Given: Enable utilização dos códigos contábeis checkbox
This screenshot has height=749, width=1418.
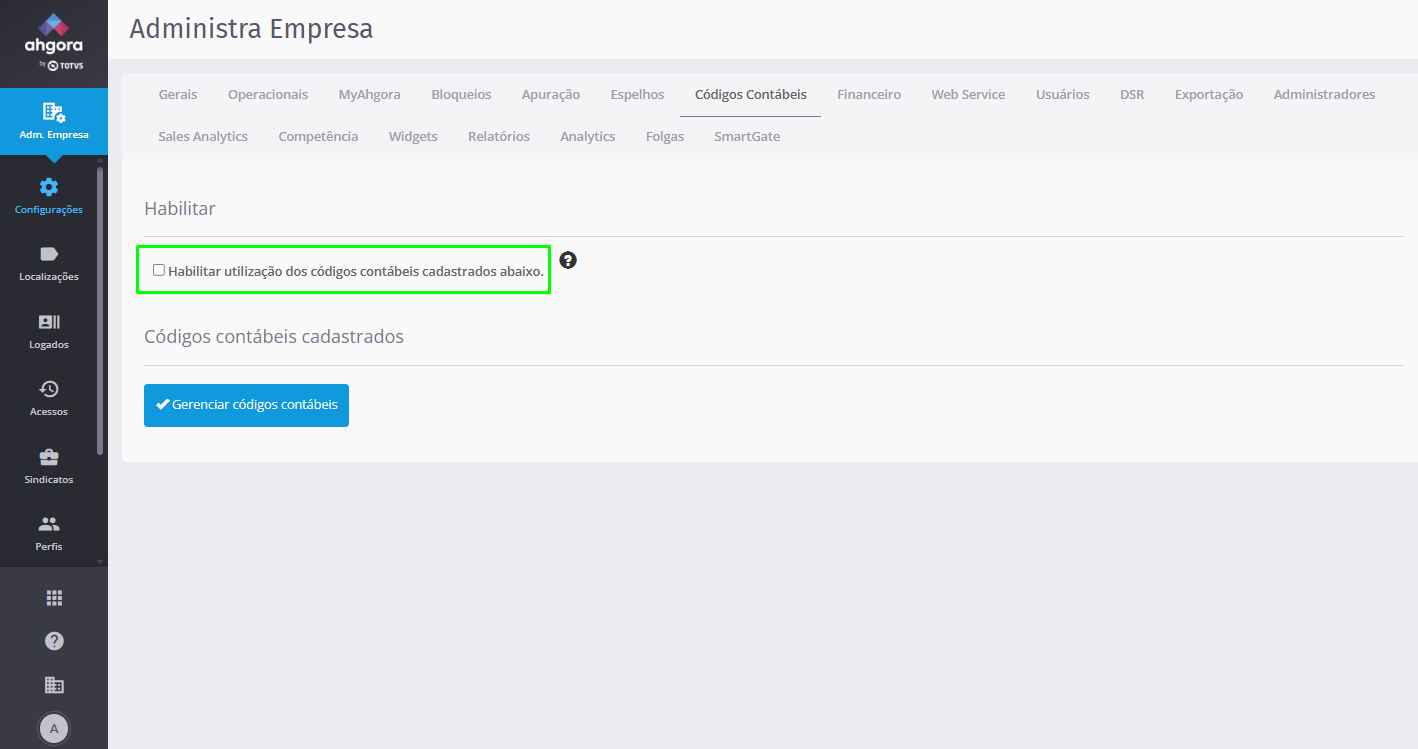Looking at the screenshot, I should [x=159, y=270].
